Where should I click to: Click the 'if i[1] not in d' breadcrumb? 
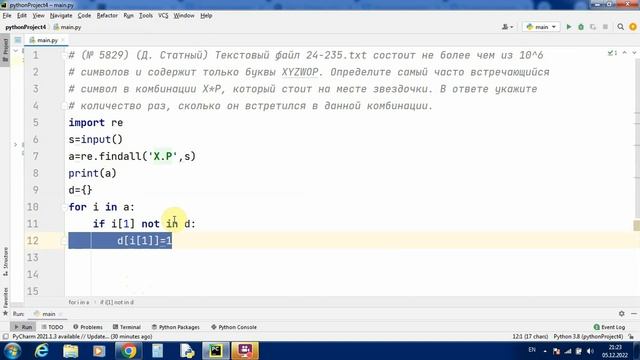(x=117, y=302)
